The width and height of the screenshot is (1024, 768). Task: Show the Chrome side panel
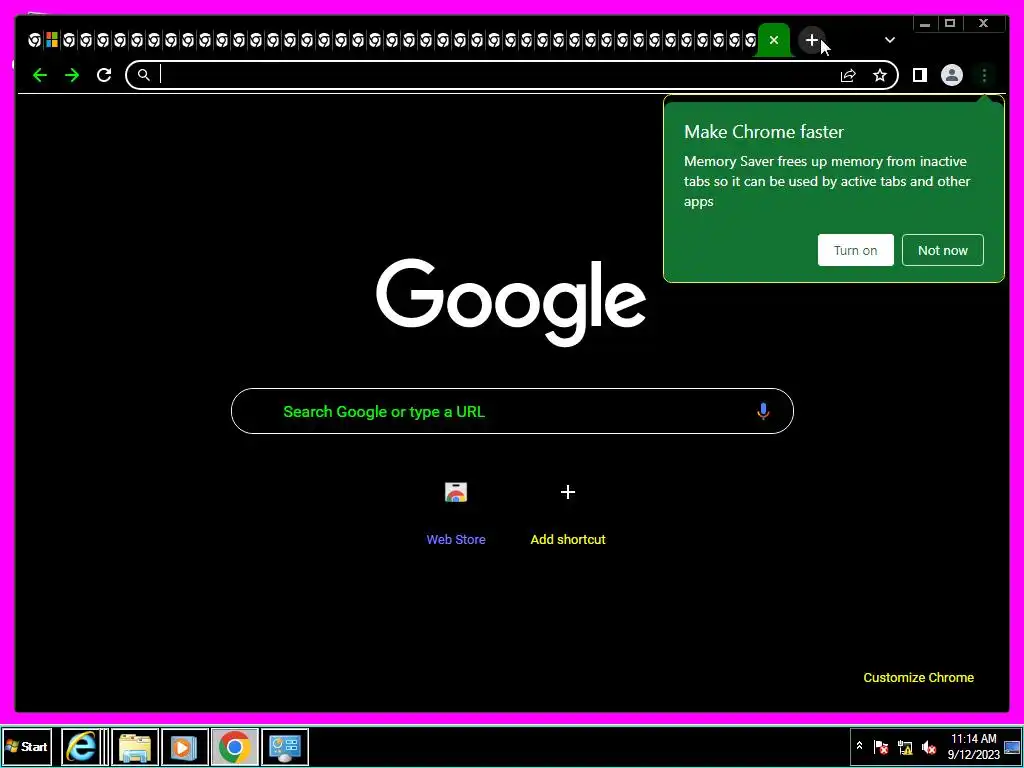pyautogui.click(x=920, y=75)
